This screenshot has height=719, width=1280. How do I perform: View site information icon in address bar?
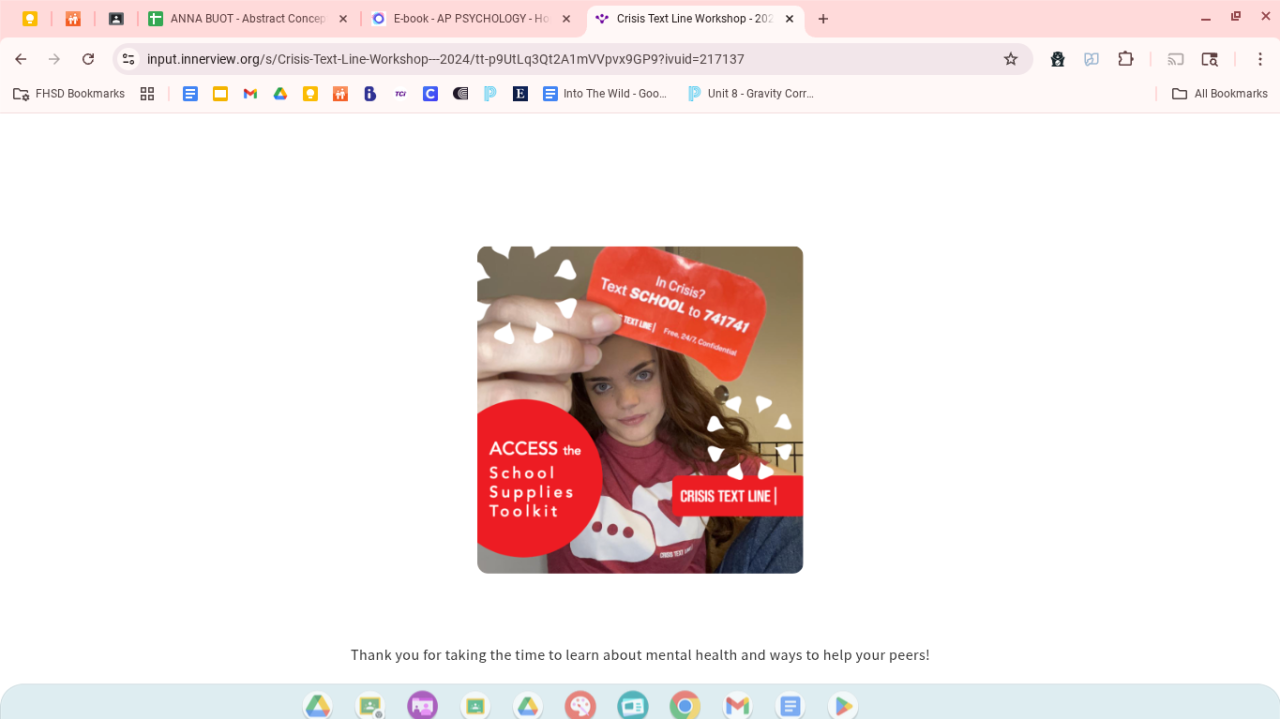point(128,59)
